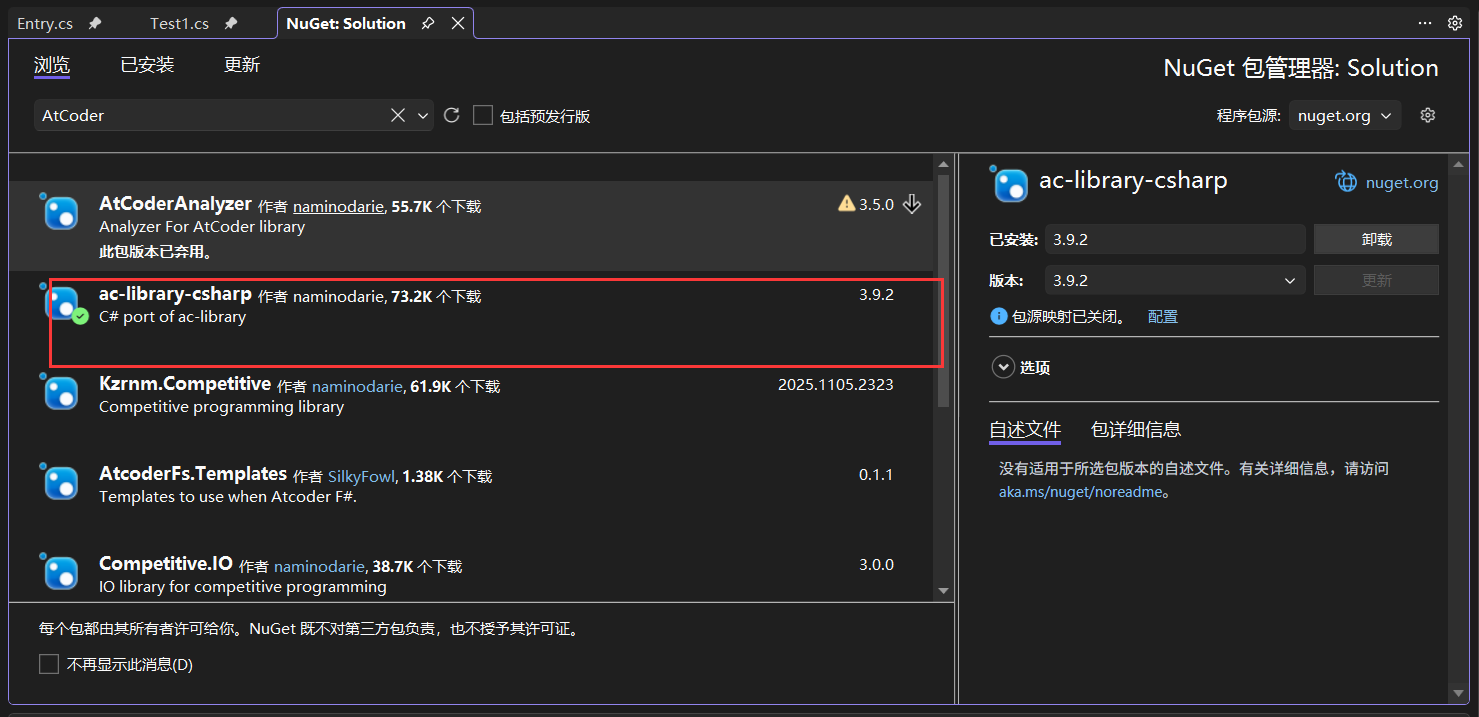Open the Entry.cs tab
This screenshot has width=1479, height=717.
pyautogui.click(x=45, y=23)
